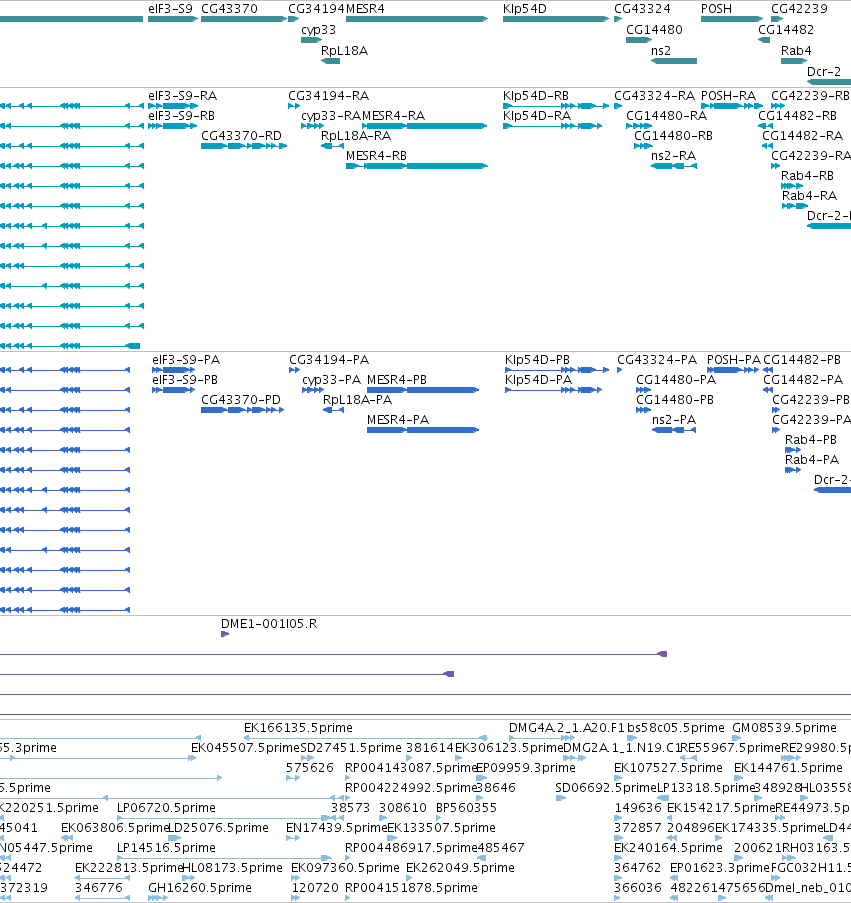
Task: Select transcript eIF3-S9-RA
Action: [x=173, y=106]
